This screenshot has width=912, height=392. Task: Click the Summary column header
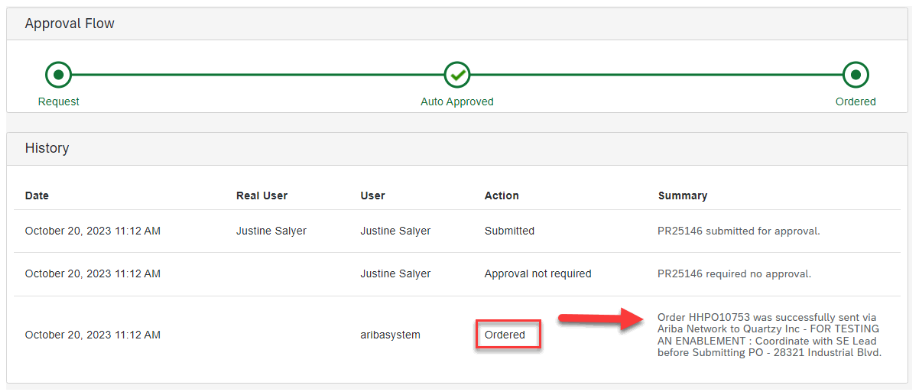tap(682, 196)
